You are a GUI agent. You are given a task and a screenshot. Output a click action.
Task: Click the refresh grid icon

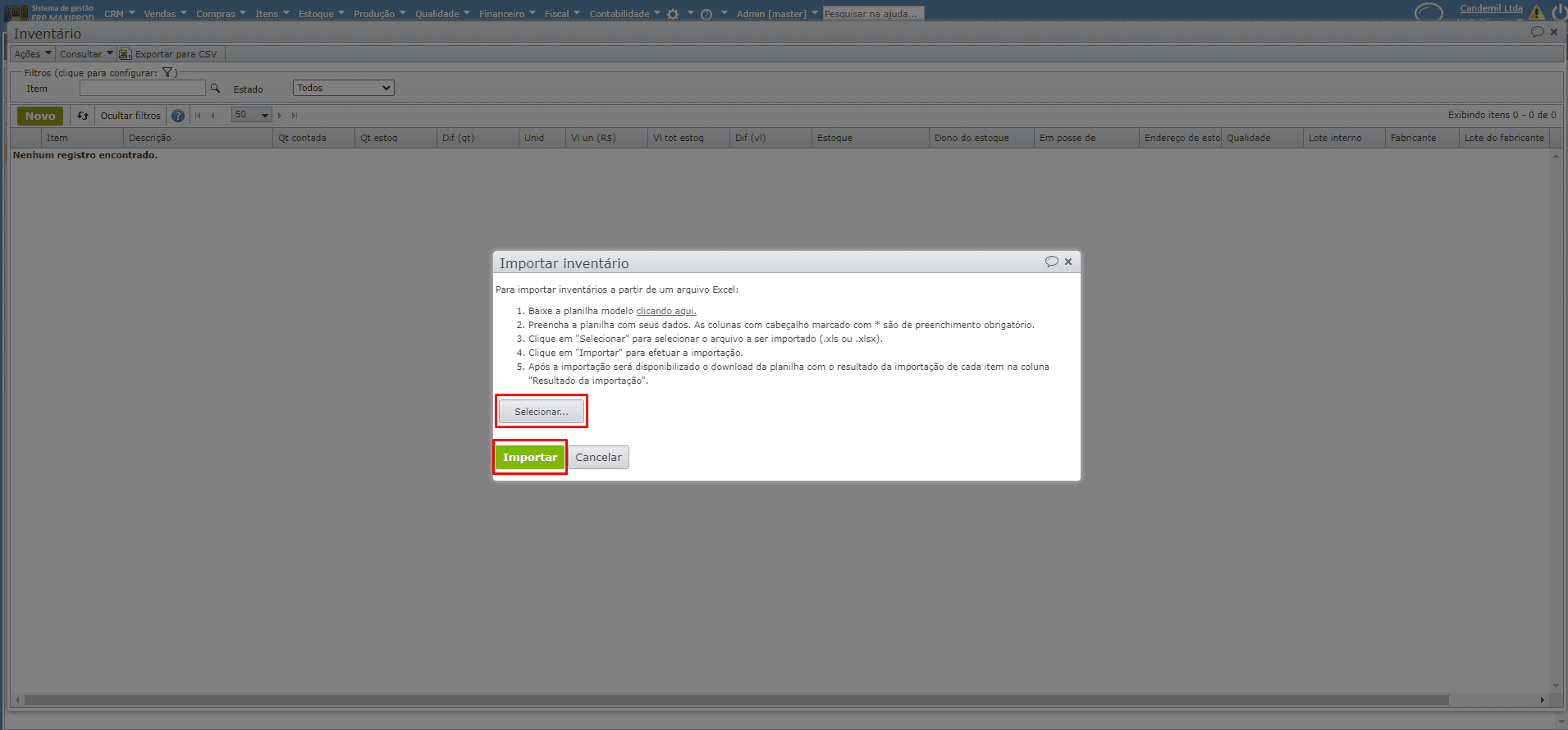coord(83,116)
